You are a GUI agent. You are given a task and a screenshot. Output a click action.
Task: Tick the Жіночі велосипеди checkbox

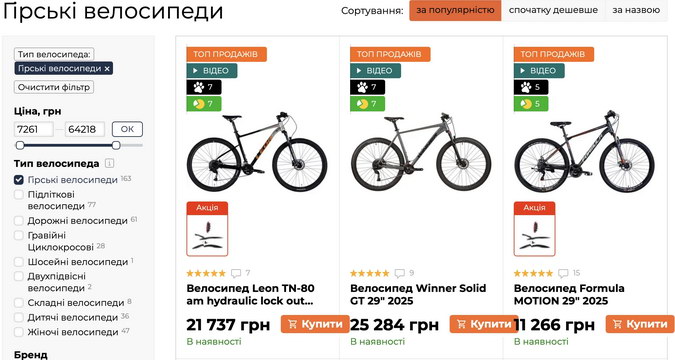(x=19, y=332)
